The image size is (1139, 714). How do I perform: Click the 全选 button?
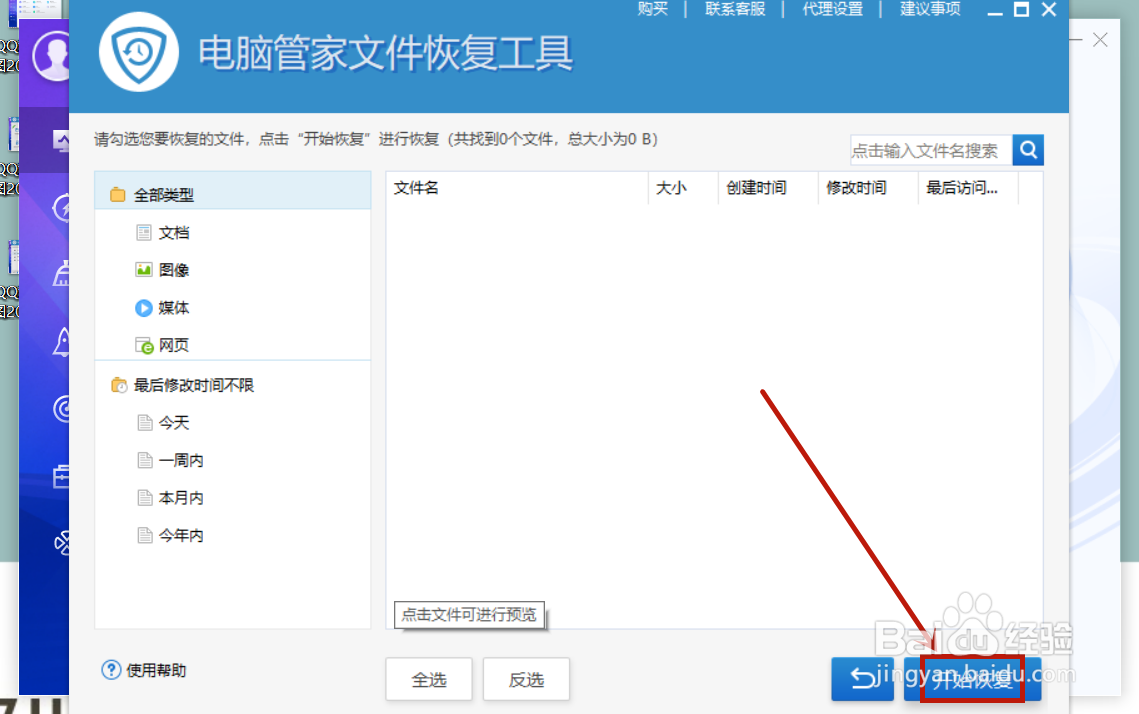click(x=429, y=679)
